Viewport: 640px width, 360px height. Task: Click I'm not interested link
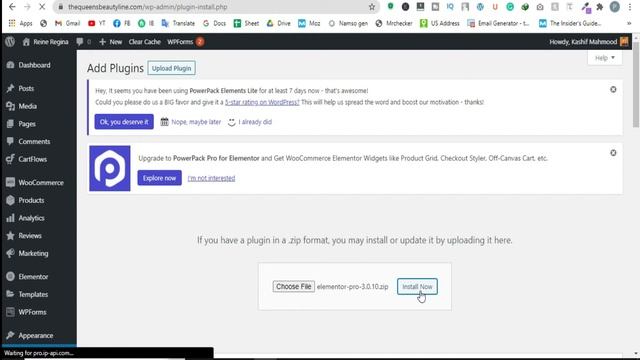click(211, 178)
